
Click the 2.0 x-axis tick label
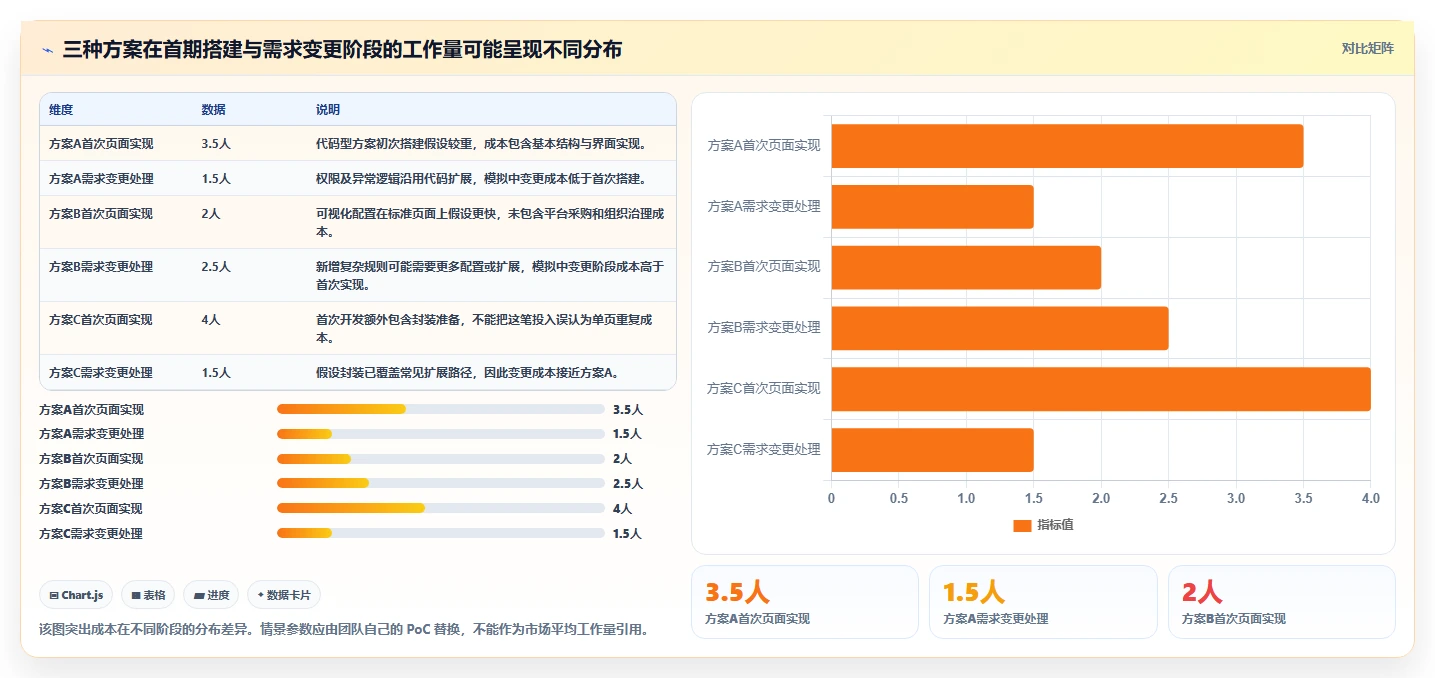coord(1101,498)
